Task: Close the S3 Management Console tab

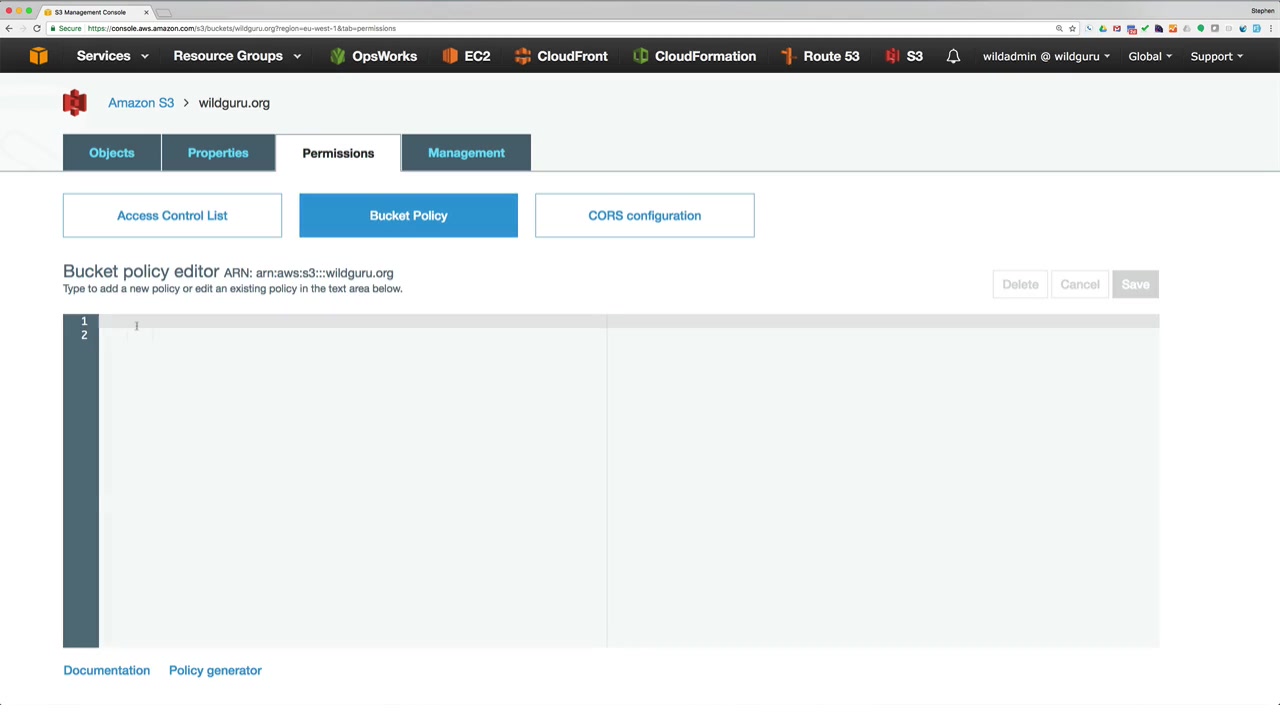Action: [146, 12]
